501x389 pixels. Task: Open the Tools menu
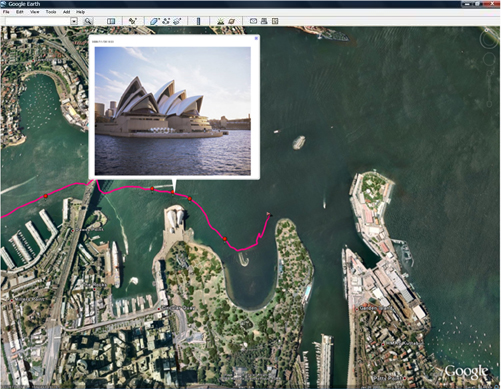tap(51, 12)
